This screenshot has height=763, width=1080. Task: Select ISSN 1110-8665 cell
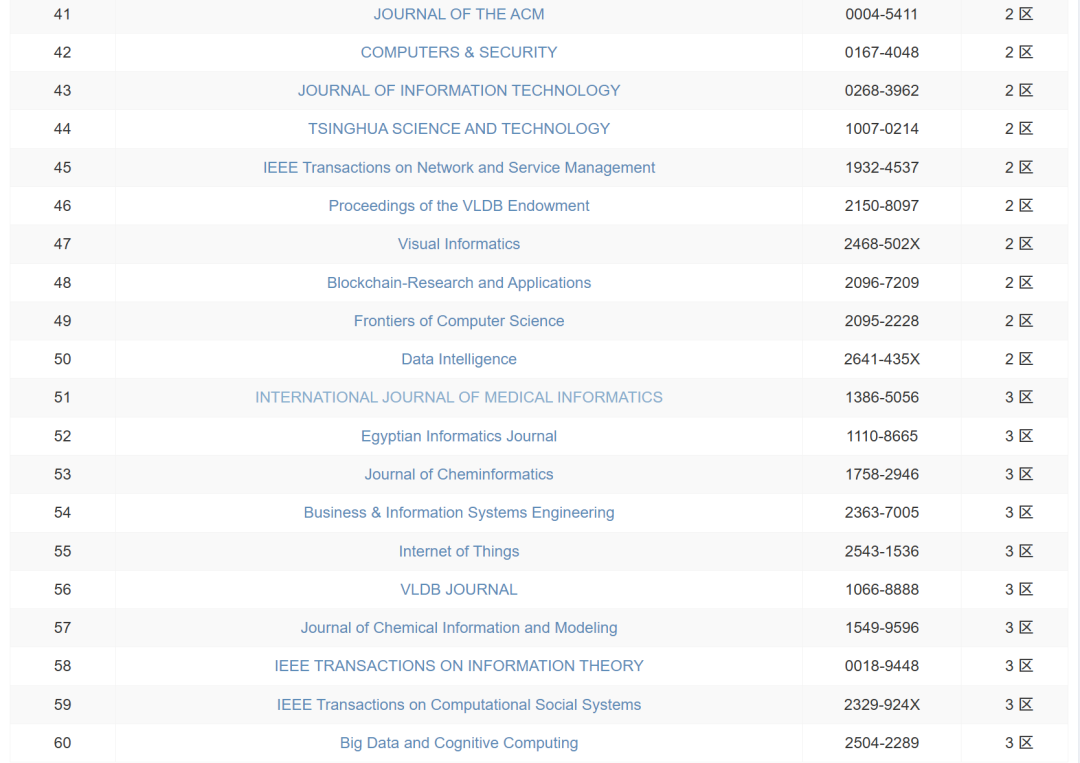[x=882, y=436]
